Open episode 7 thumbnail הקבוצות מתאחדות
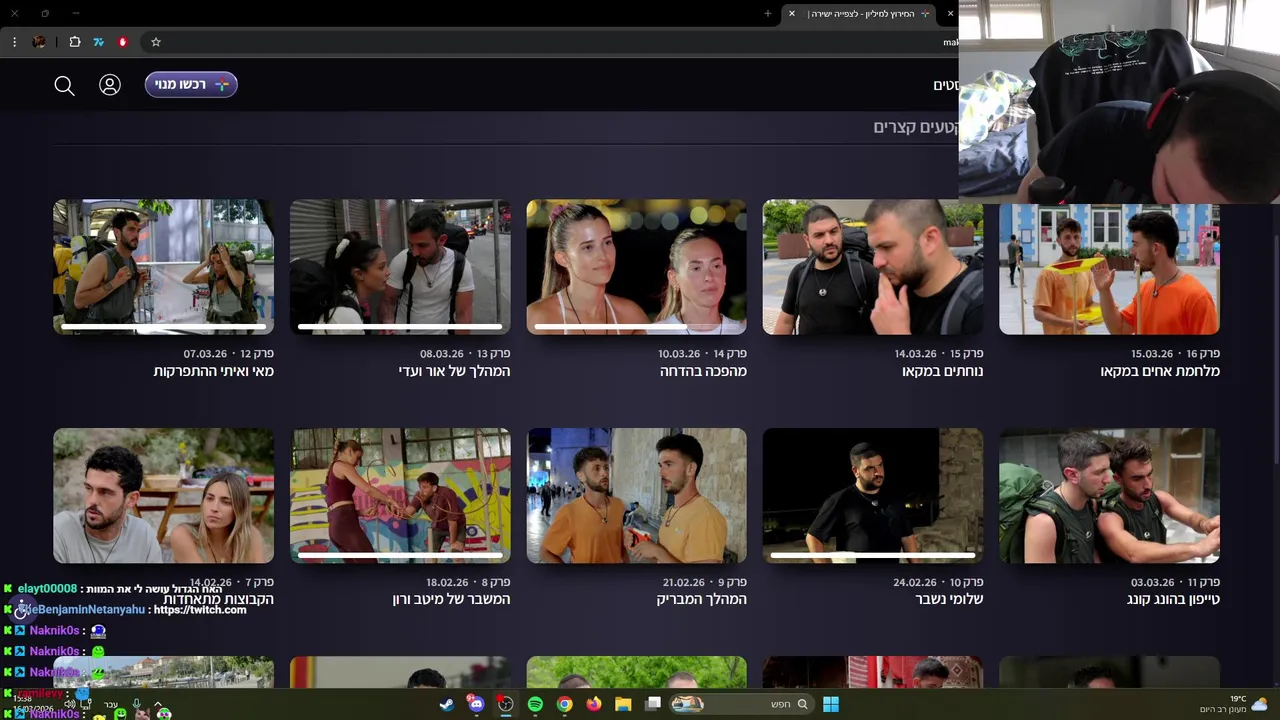This screenshot has height=720, width=1280. pos(163,496)
